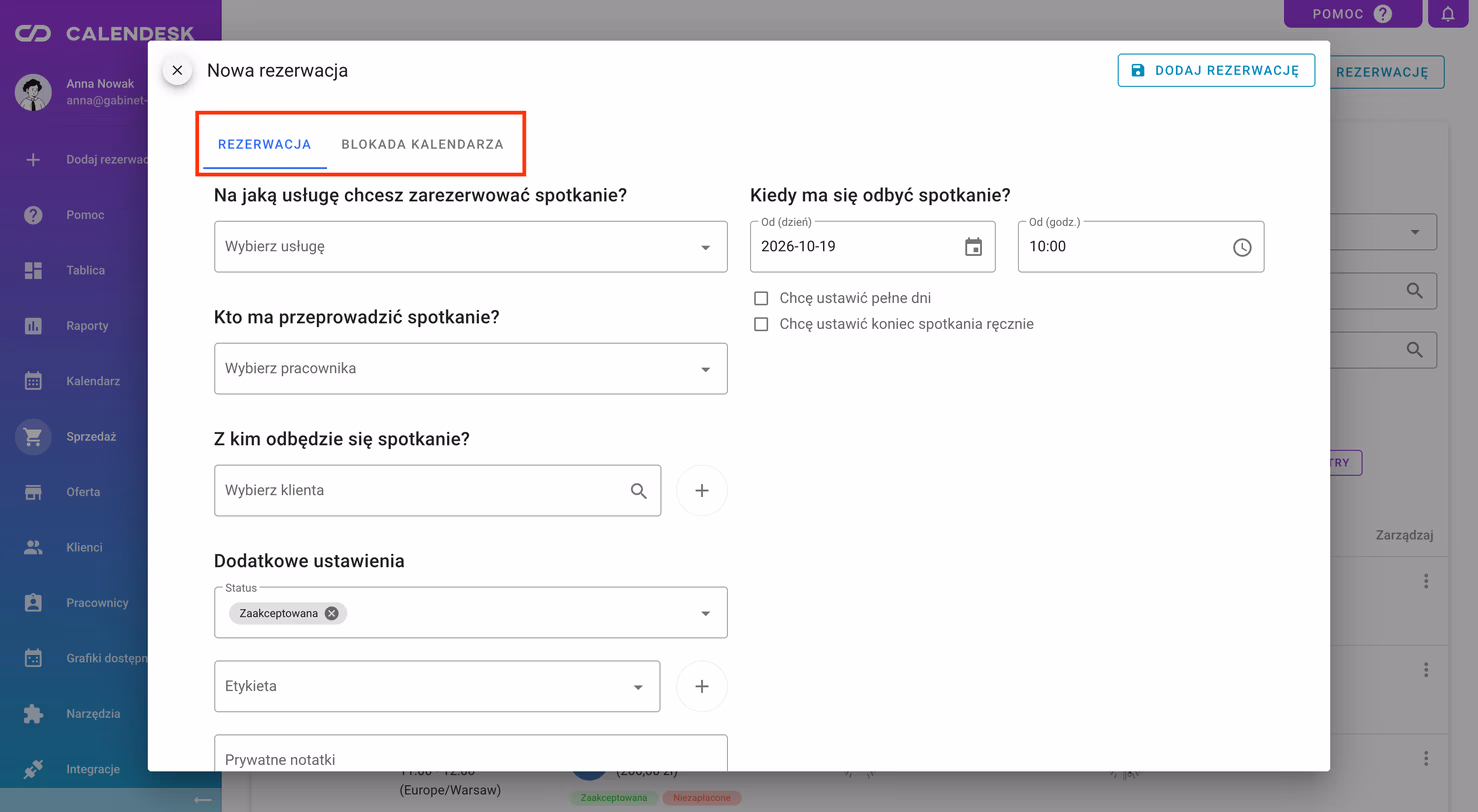Screen dimensions: 1478x812
Task: Open Raporty in the sidebar
Action: (74, 326)
